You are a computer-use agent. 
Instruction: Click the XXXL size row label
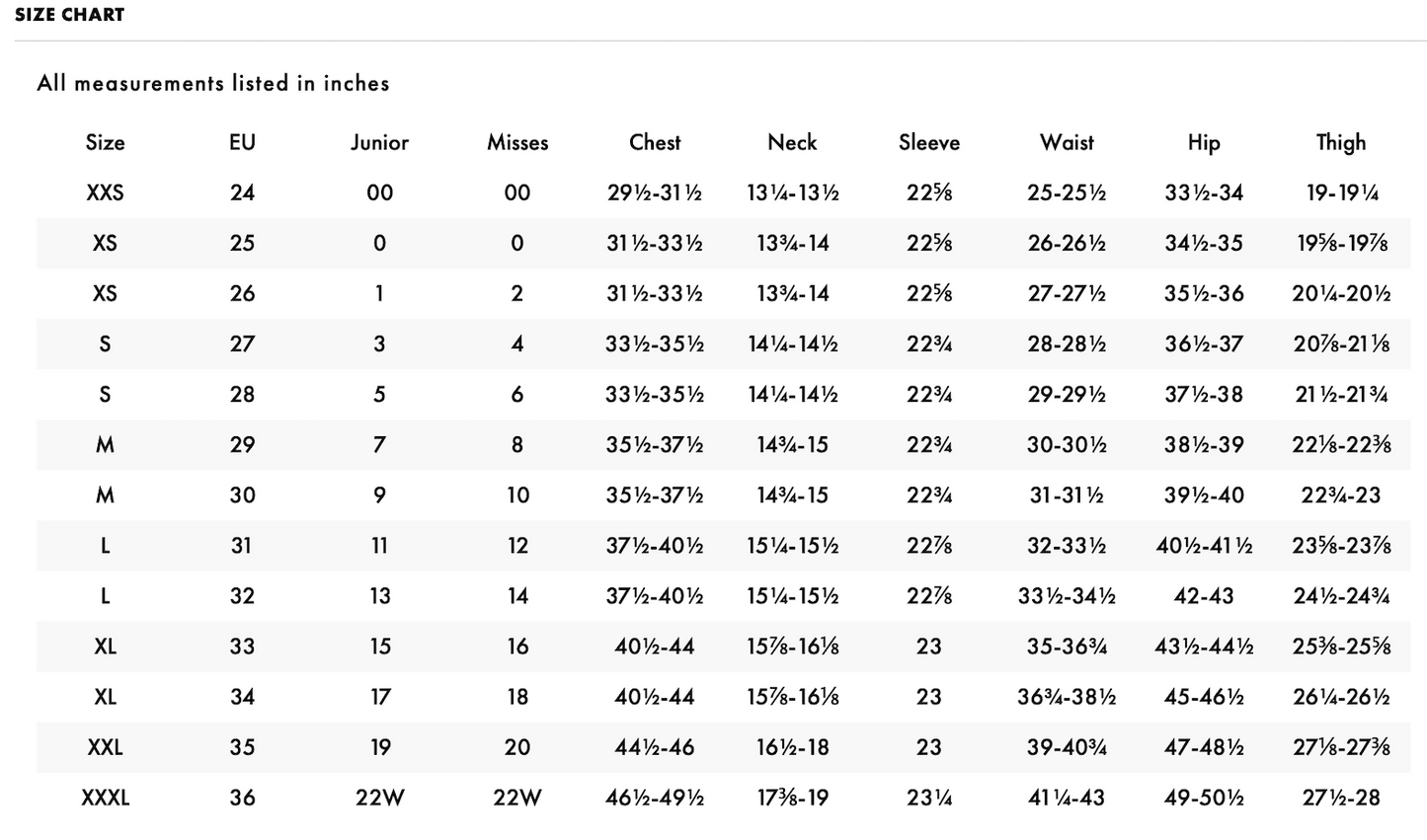pos(105,798)
